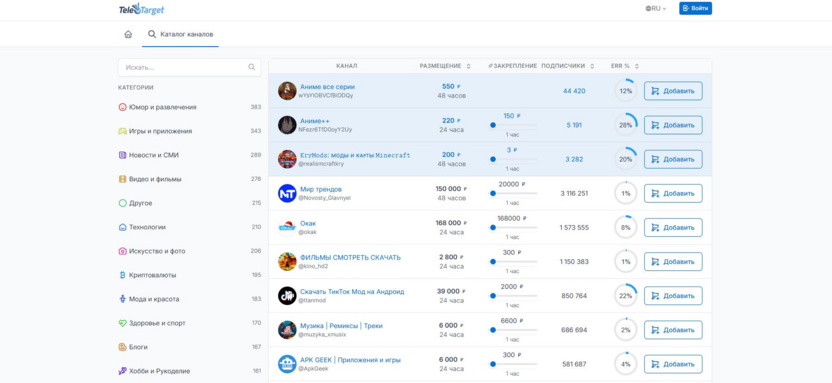The height and width of the screenshot is (383, 832).
Task: Adjust the pin duration slider for APK GEEK
Action: pos(513,364)
